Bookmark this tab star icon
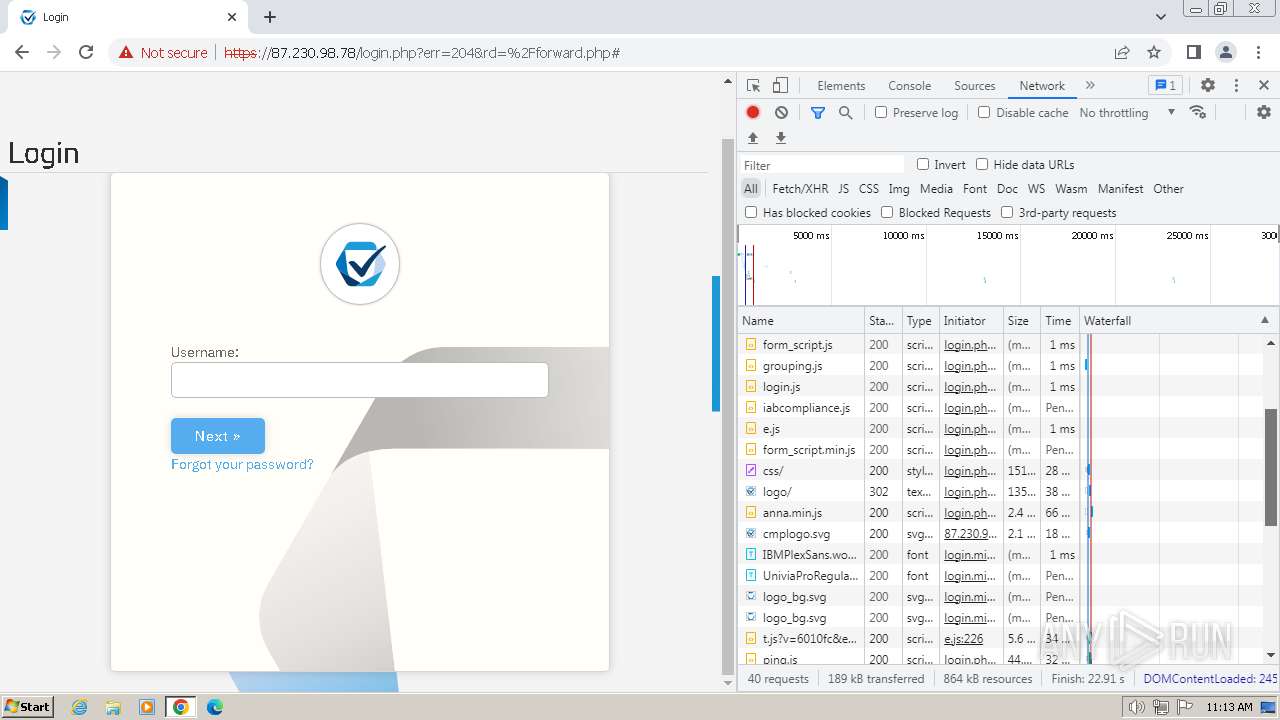This screenshot has width=1280, height=720. click(x=1154, y=52)
